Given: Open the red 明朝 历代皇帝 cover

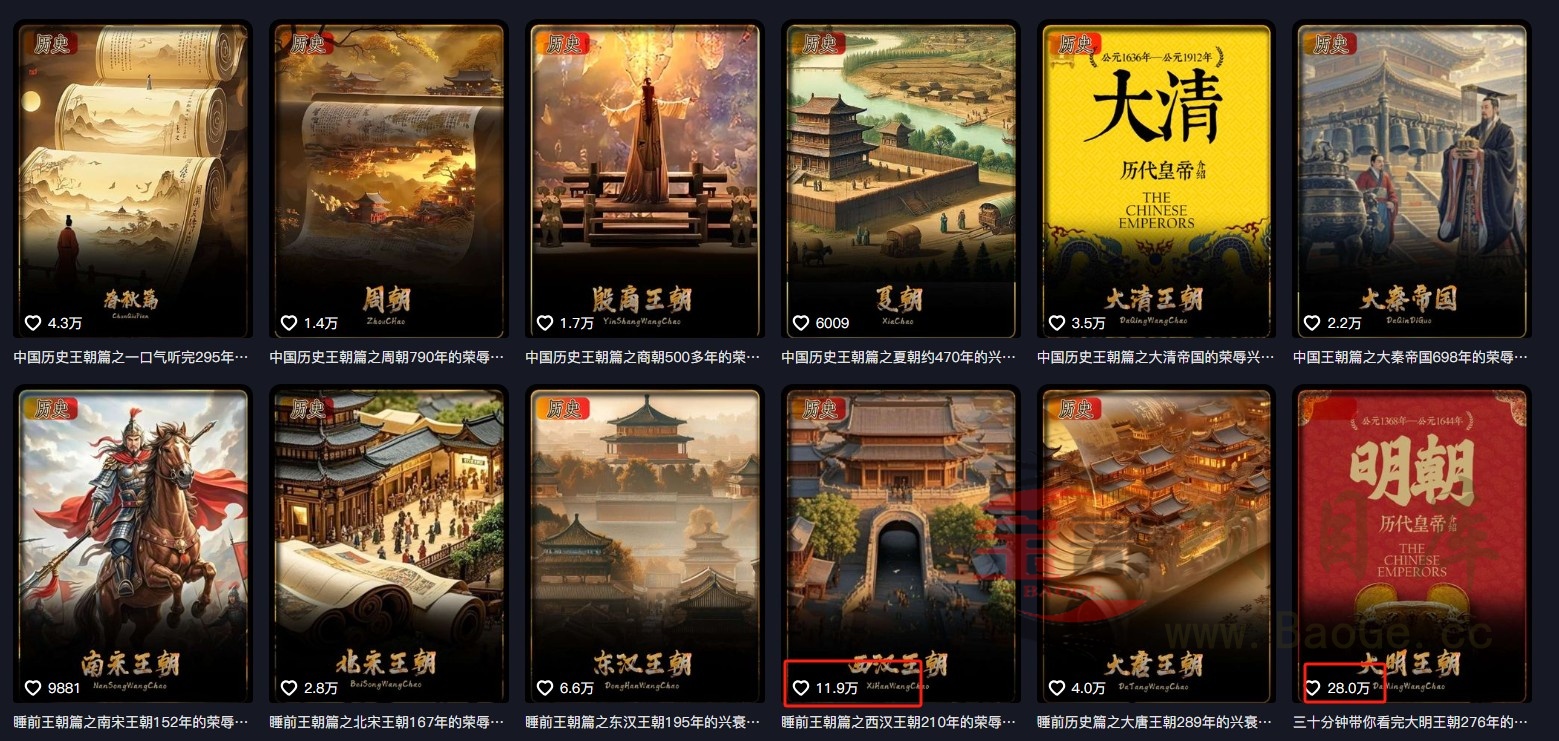Looking at the screenshot, I should point(1412,545).
